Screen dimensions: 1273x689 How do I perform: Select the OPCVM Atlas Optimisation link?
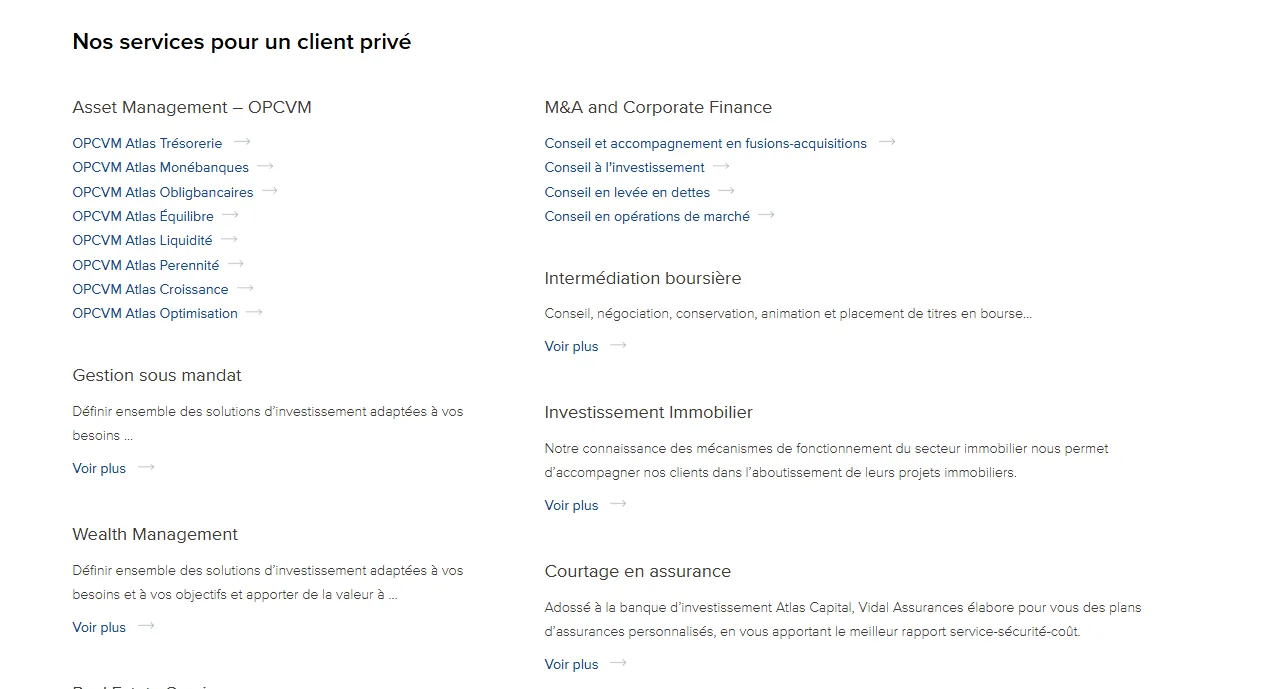[155, 313]
